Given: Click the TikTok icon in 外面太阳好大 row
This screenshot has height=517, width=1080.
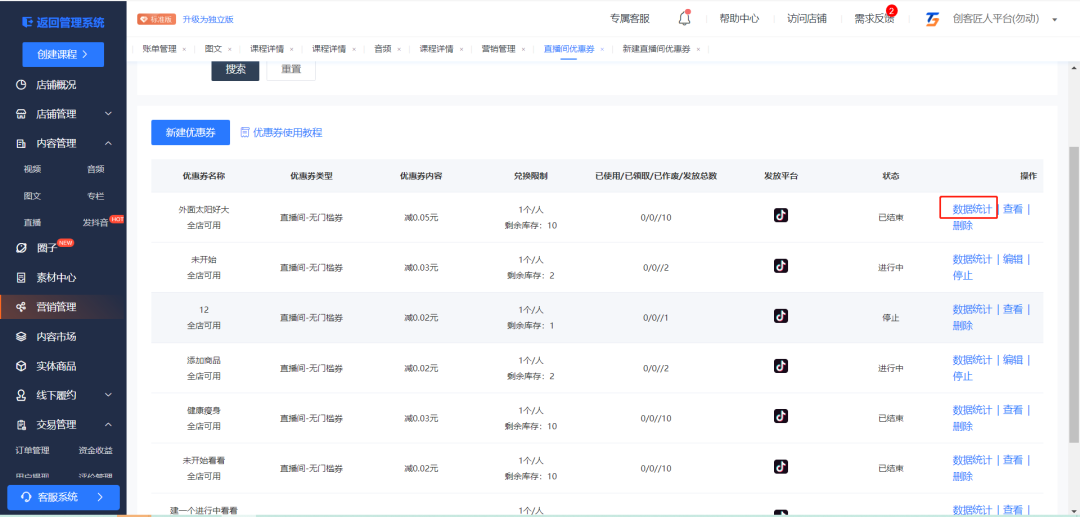Looking at the screenshot, I should coord(780,215).
